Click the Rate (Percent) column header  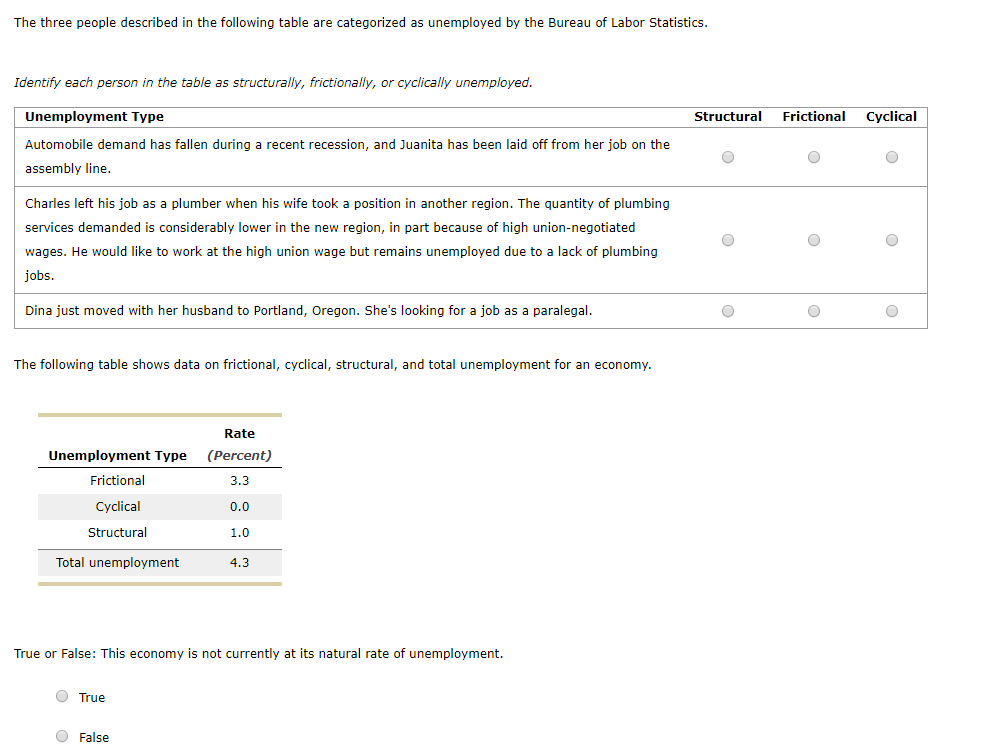click(240, 443)
